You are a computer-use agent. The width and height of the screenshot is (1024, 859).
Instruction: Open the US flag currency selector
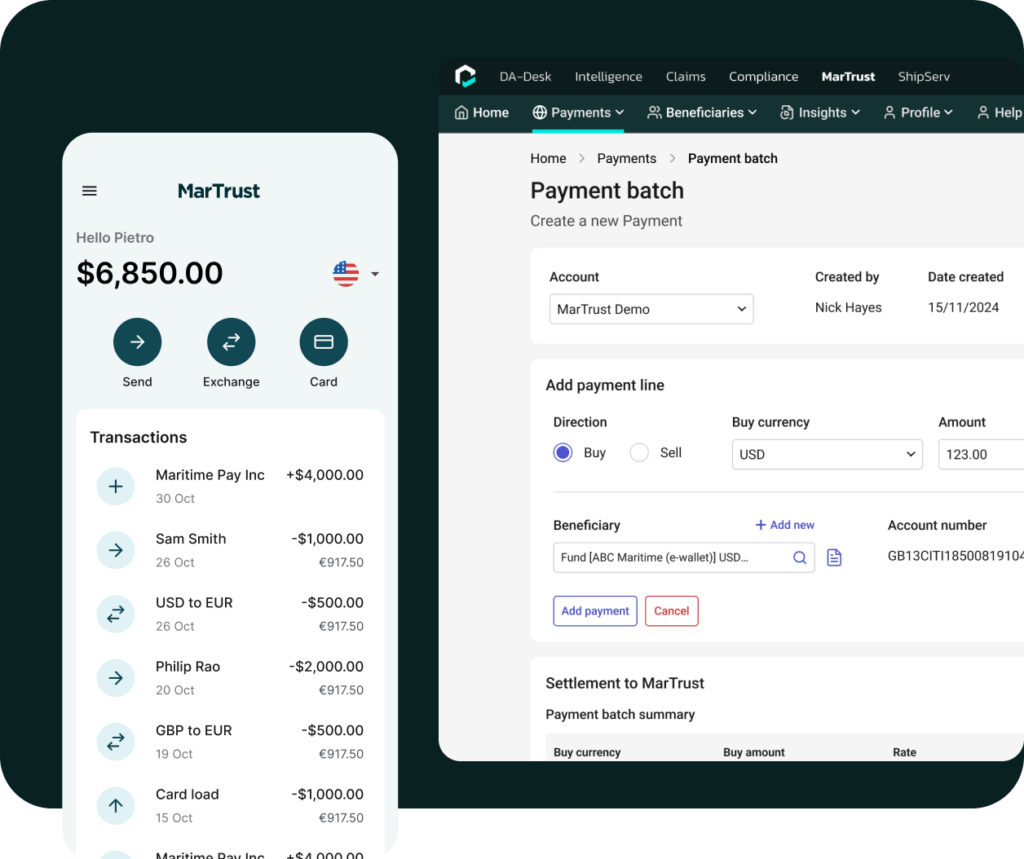point(345,273)
